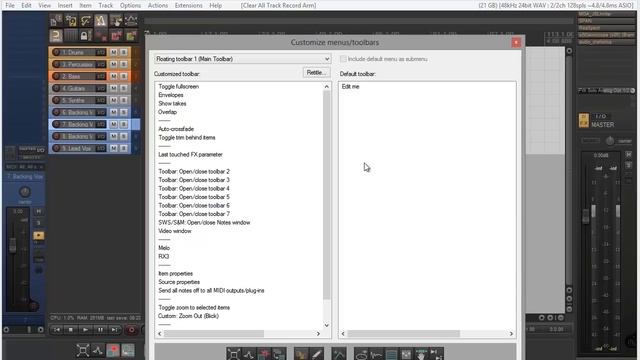This screenshot has width=640, height=360.
Task: Open the Track menu
Action: pos(105,5)
